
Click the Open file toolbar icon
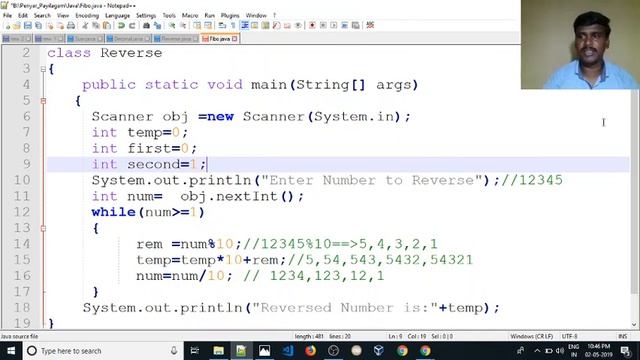point(17,25)
